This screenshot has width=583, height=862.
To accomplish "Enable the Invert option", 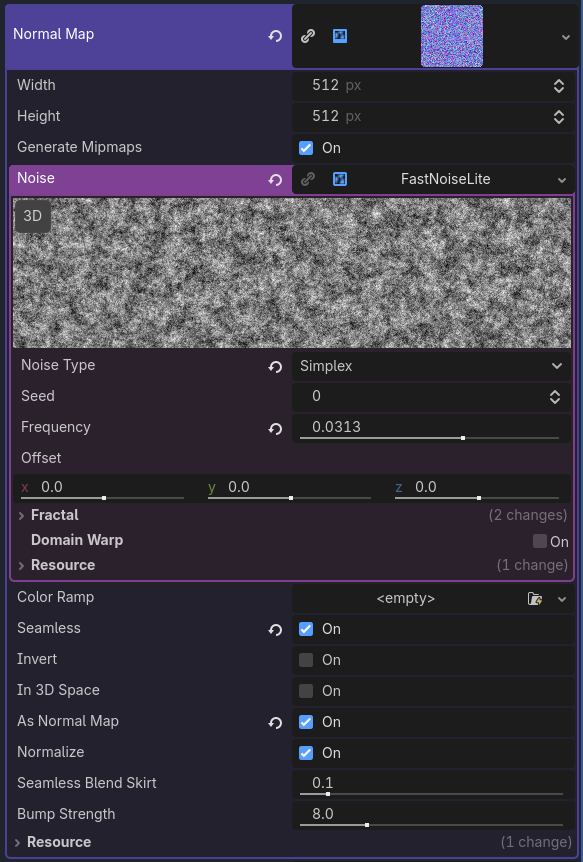I will 305,660.
